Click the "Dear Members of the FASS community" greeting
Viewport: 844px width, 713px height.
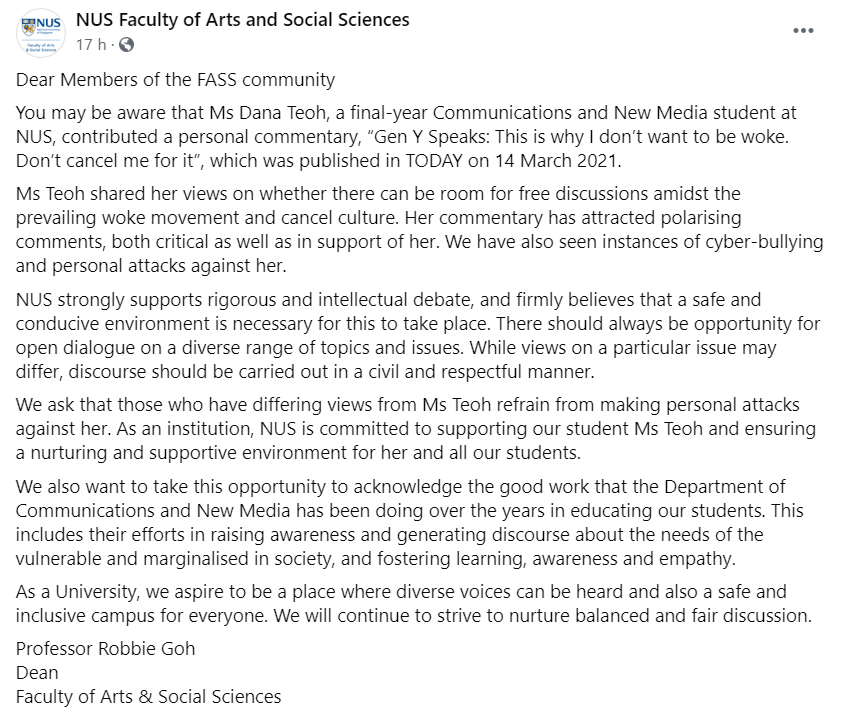tap(176, 79)
